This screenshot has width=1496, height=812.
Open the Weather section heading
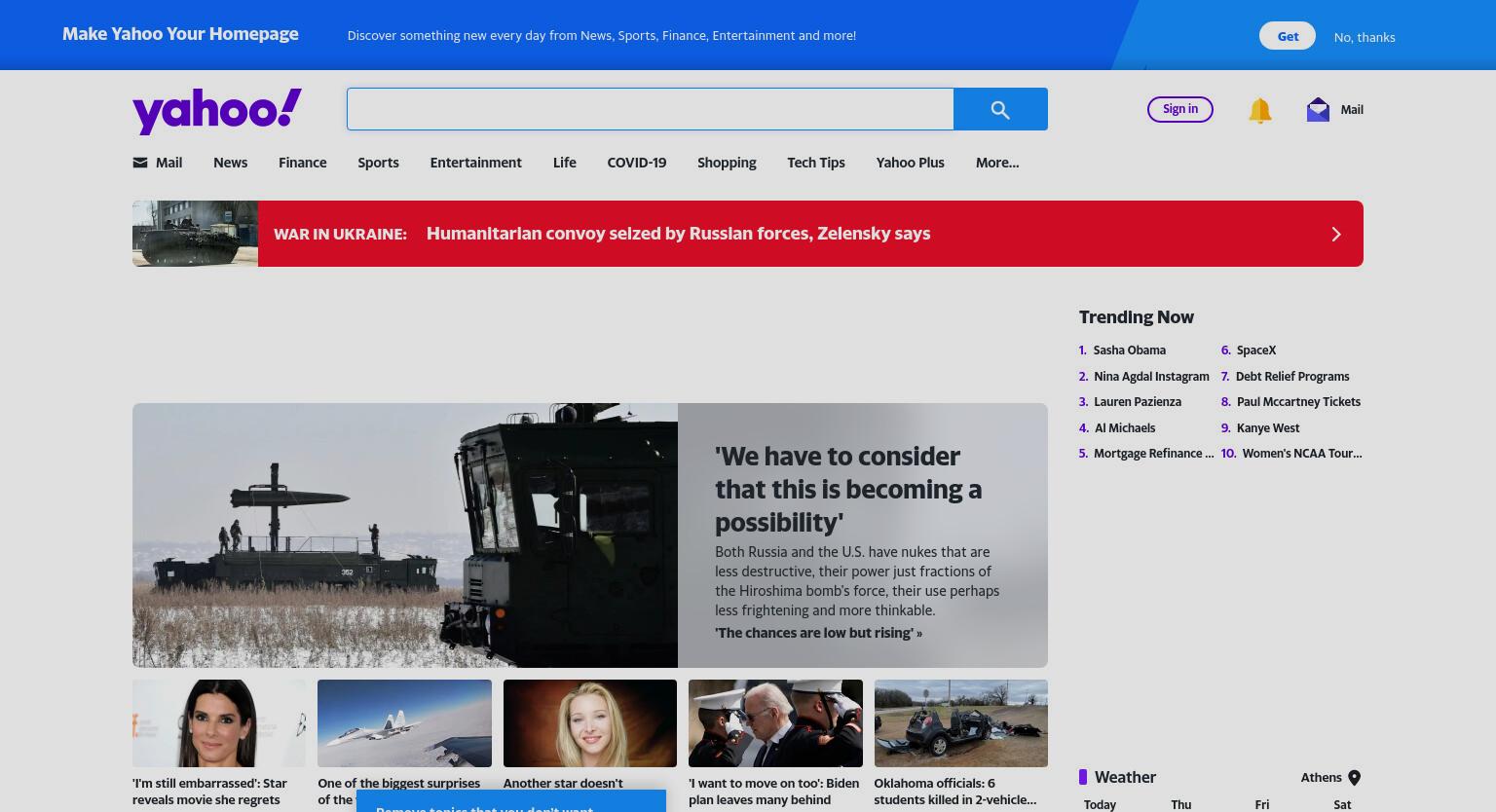(x=1125, y=777)
